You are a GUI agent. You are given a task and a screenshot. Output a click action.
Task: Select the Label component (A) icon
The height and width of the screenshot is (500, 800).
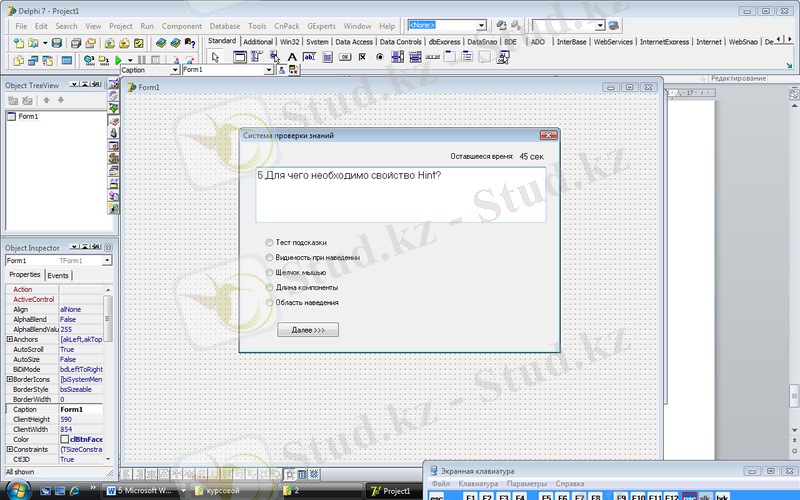tap(292, 57)
